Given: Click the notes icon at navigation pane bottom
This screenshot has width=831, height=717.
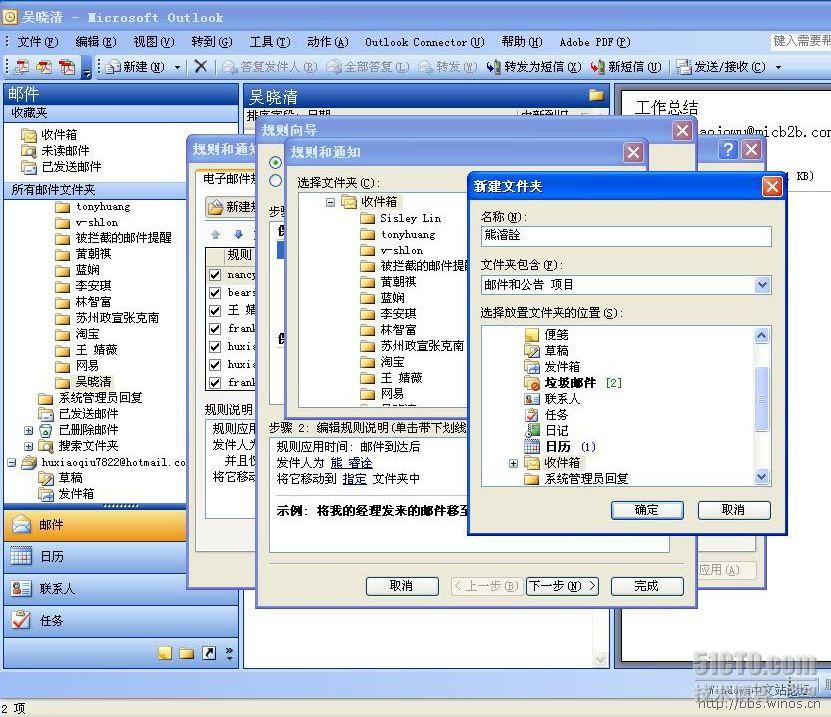Looking at the screenshot, I should click(x=165, y=653).
